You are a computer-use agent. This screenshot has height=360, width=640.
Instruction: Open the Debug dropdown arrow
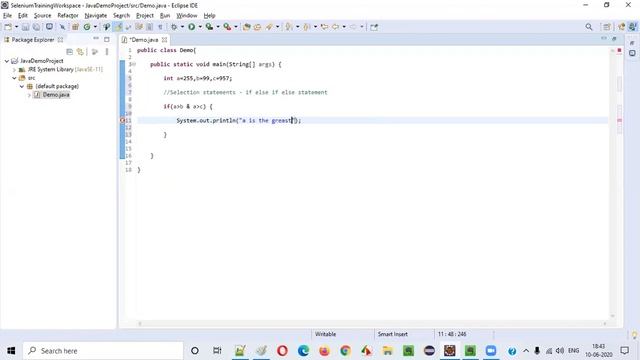(182, 27)
